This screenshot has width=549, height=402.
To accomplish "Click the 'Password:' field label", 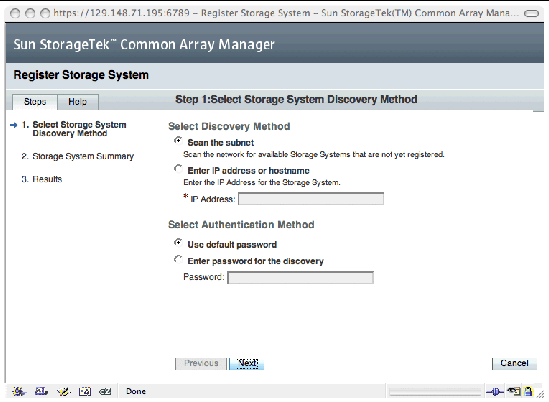I will pos(204,277).
